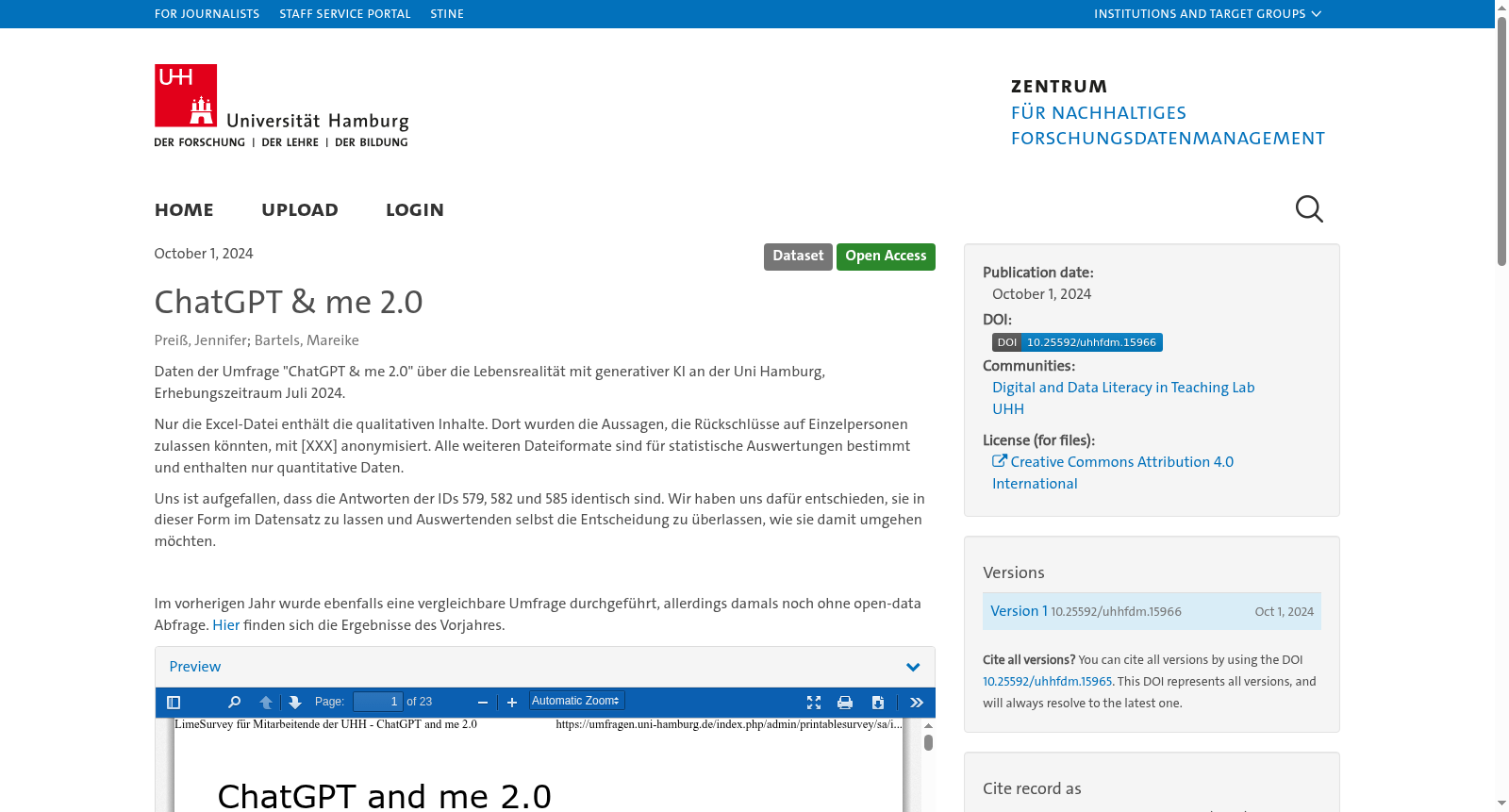Click the page vertical scrollbar thumb

(1501, 141)
